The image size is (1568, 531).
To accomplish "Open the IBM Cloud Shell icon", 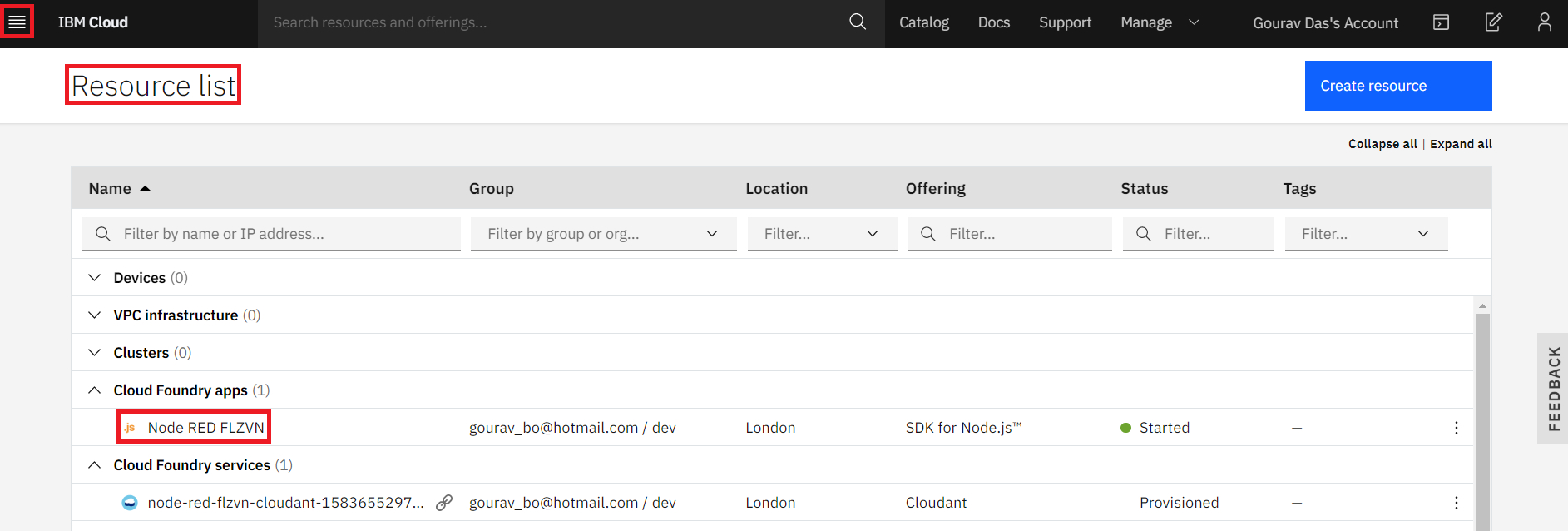I will pos(1441,22).
